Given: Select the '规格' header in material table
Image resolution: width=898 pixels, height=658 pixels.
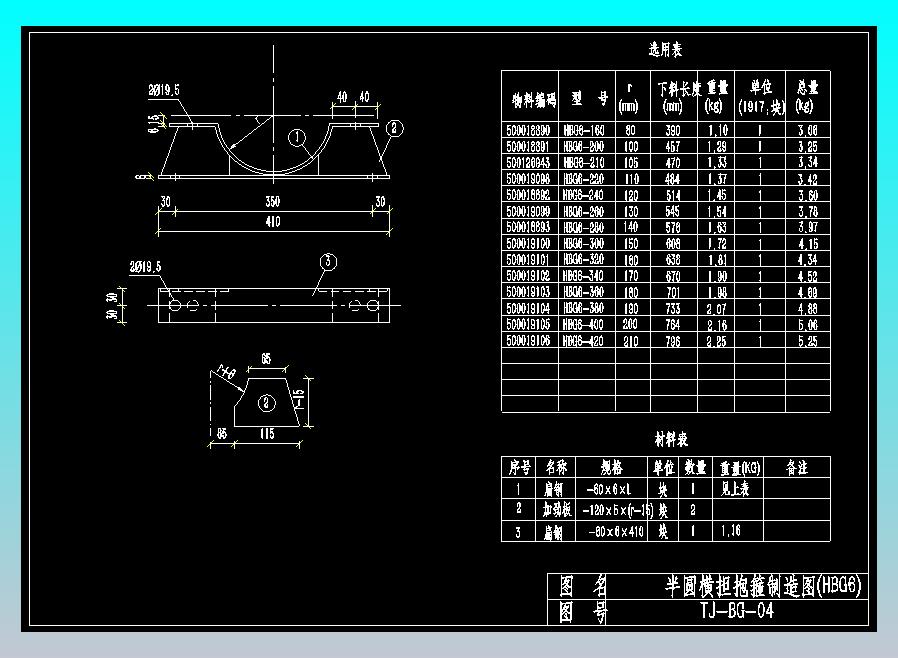Looking at the screenshot, I should click(x=612, y=467).
